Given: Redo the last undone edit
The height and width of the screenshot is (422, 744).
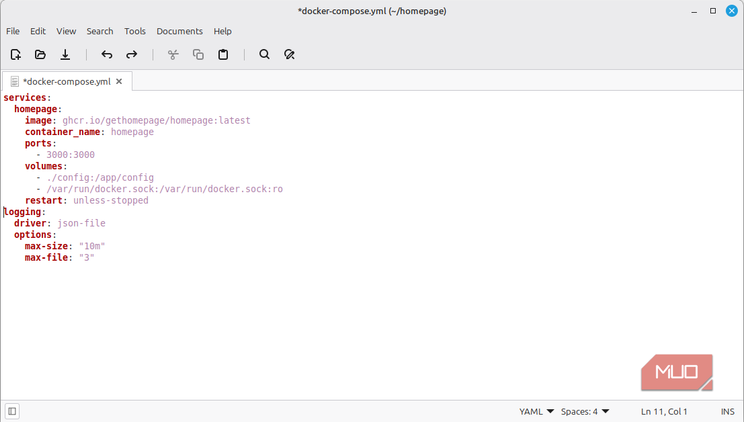Looking at the screenshot, I should tap(131, 55).
